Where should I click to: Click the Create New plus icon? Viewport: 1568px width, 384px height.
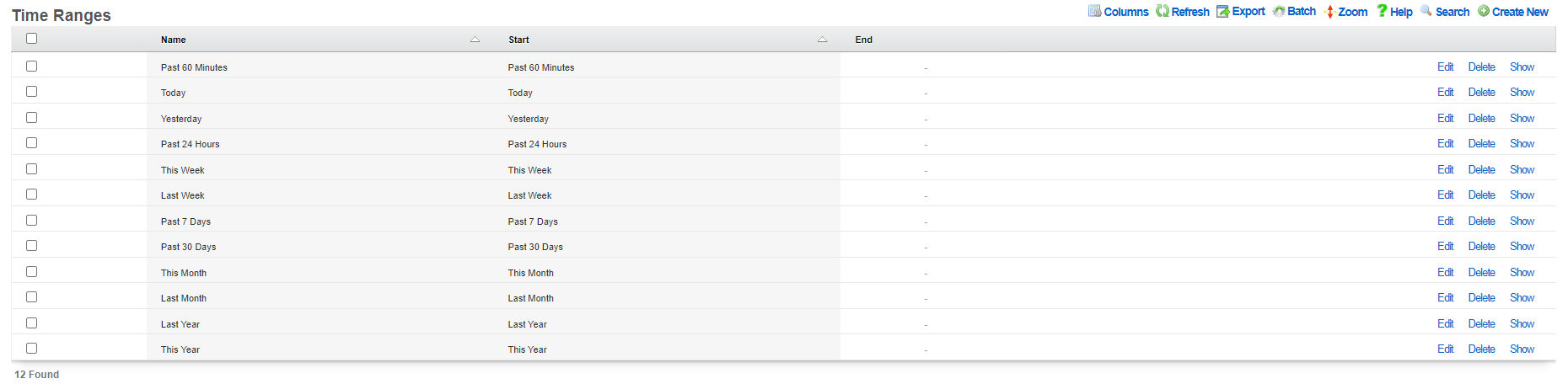pyautogui.click(x=1484, y=11)
